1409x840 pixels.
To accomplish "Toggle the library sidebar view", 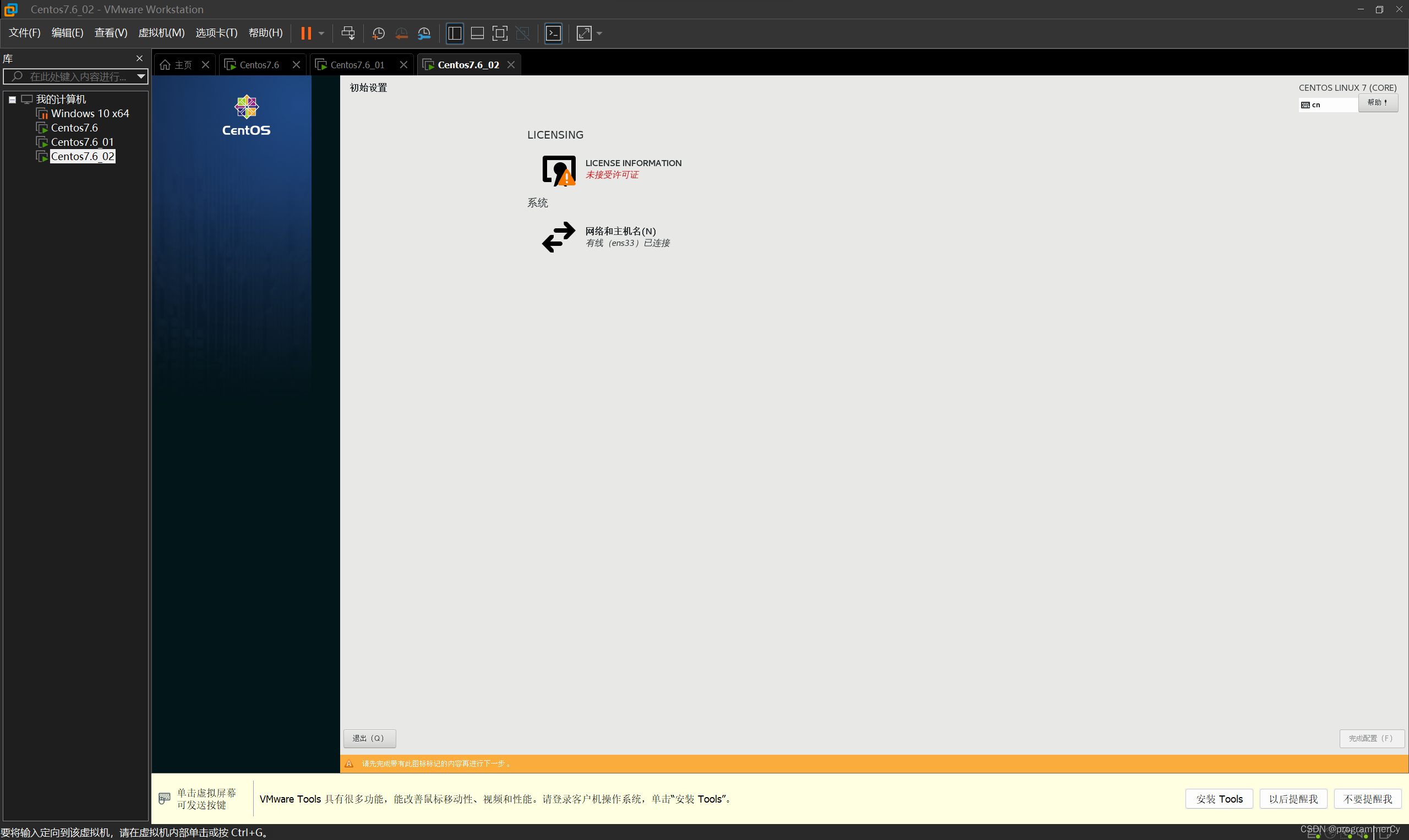I will click(x=454, y=34).
